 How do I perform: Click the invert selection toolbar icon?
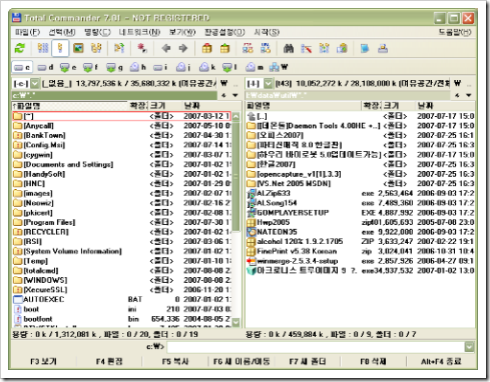click(x=119, y=48)
